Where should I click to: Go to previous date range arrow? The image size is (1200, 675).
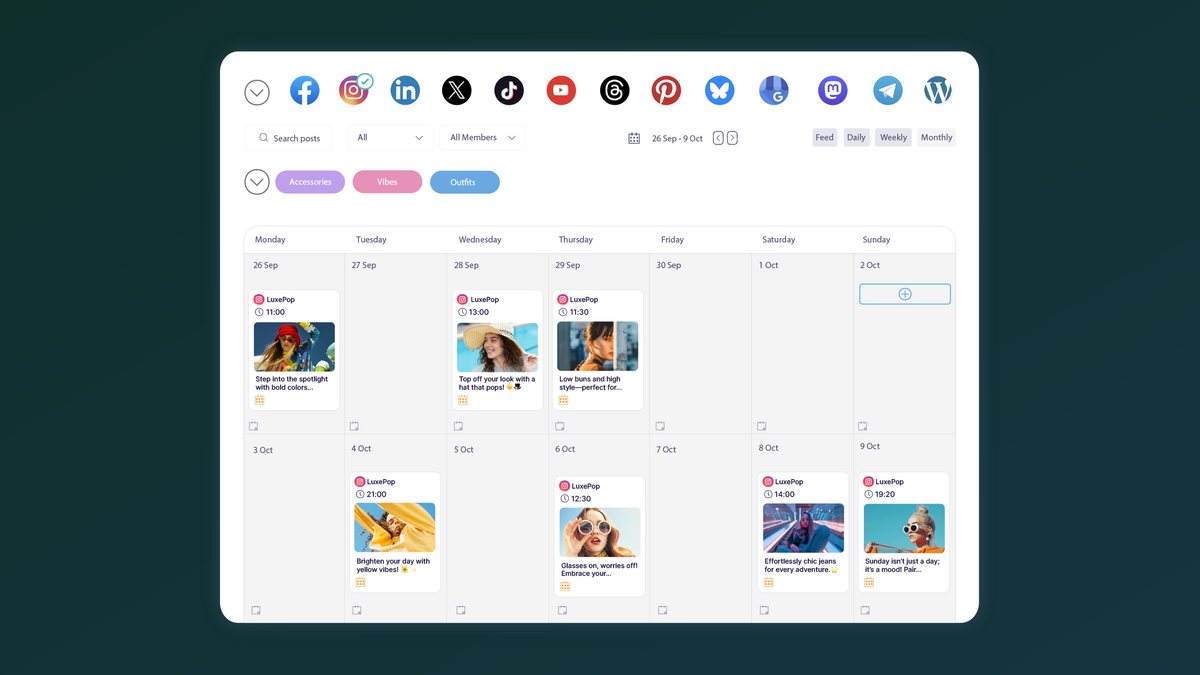tap(718, 138)
